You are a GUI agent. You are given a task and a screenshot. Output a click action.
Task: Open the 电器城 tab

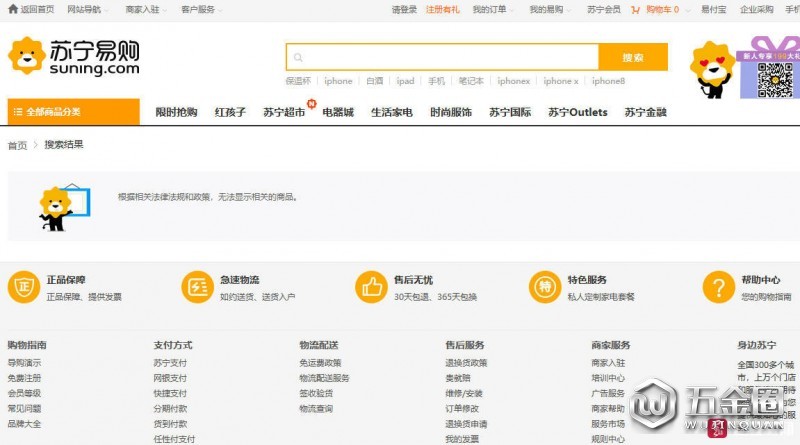[x=338, y=112]
